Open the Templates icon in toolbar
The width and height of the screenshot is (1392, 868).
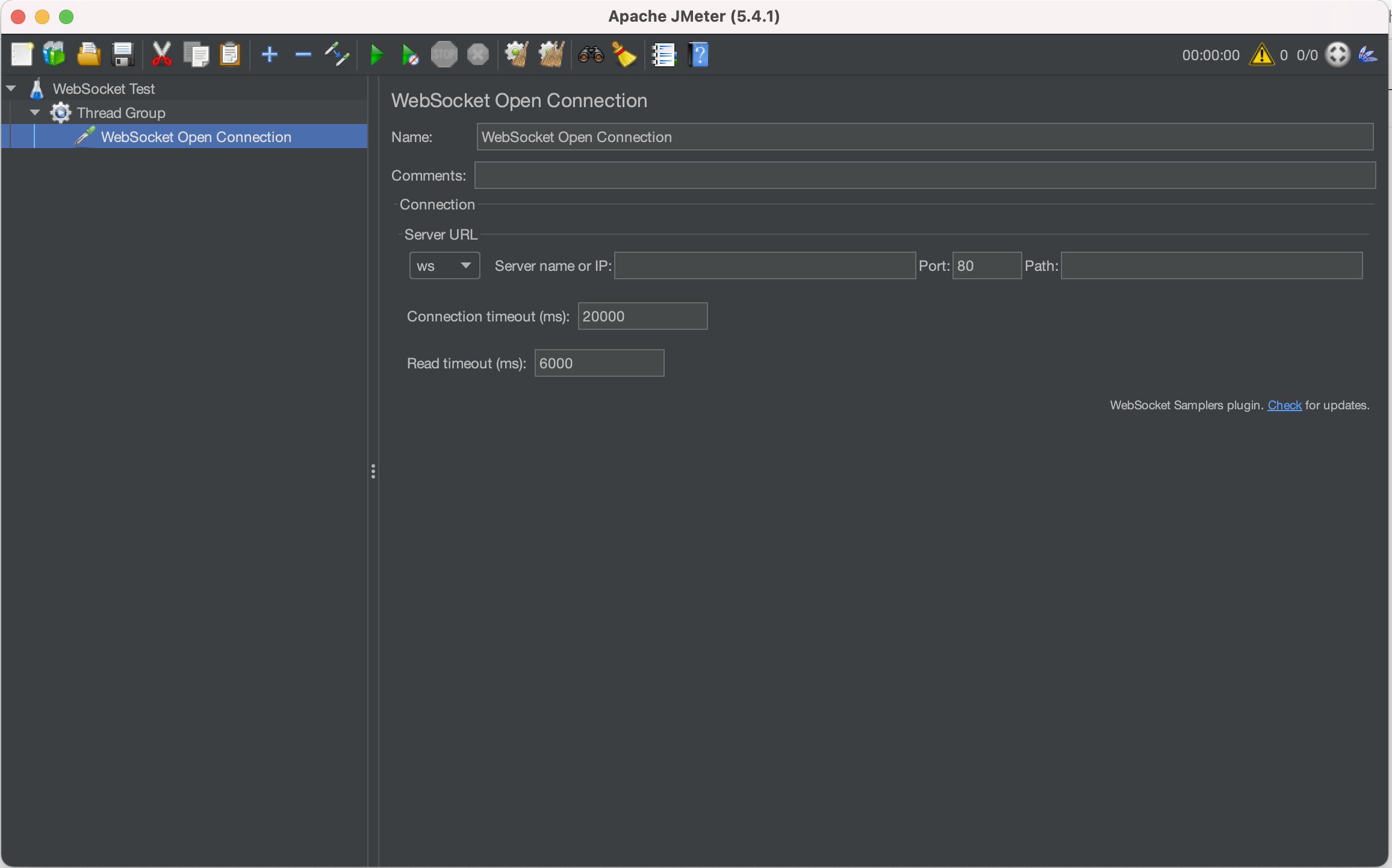(x=54, y=55)
